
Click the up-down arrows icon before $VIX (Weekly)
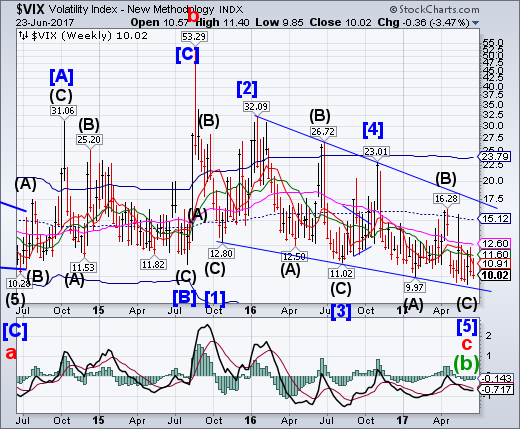tap(23, 35)
